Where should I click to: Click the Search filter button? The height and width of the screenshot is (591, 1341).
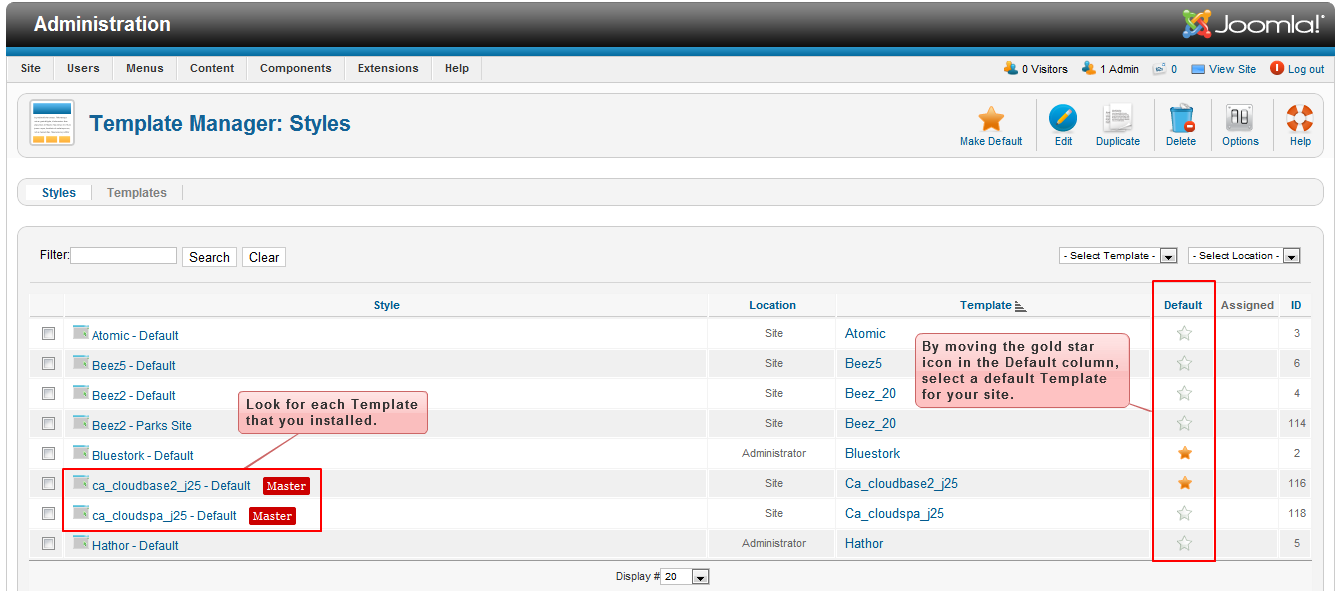pyautogui.click(x=209, y=257)
